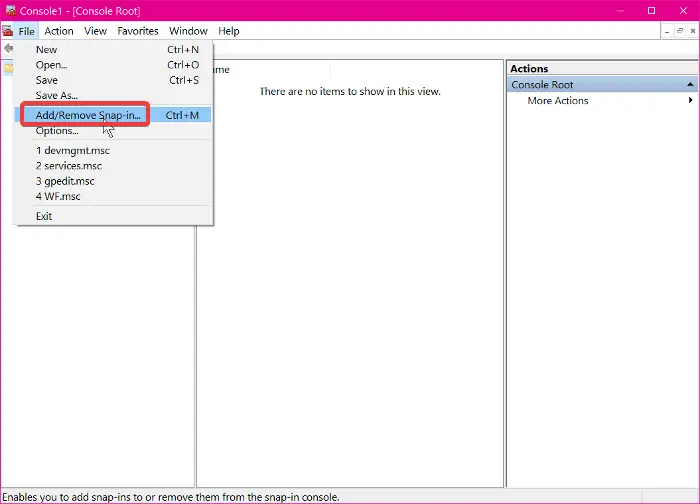700x504 pixels.
Task: Open the View menu
Action: click(95, 31)
